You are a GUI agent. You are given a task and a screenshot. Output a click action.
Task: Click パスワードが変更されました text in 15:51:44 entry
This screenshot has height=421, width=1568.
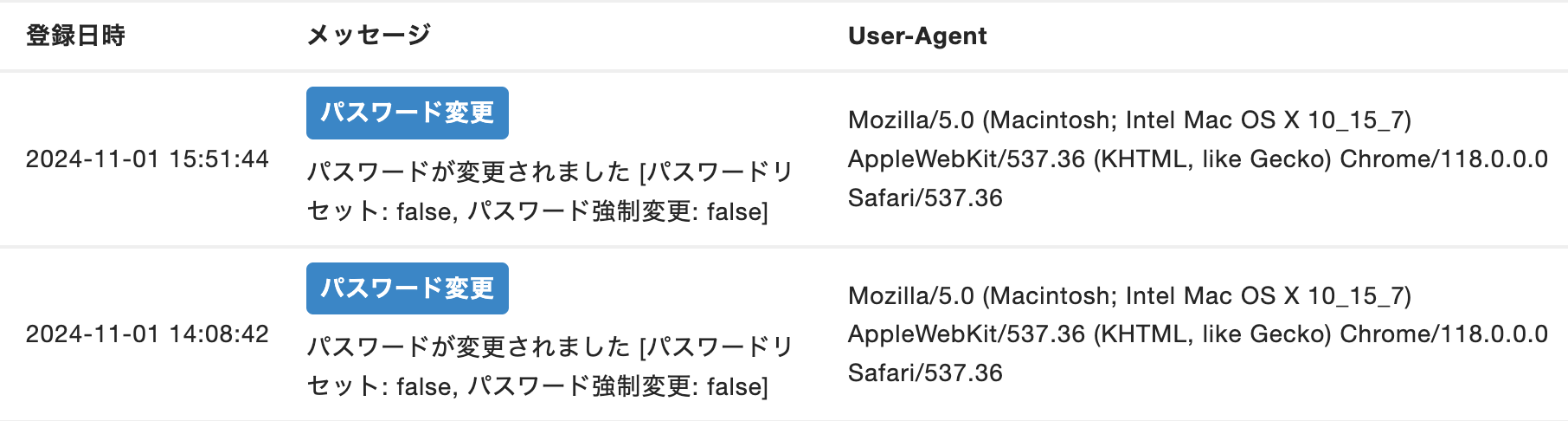pyautogui.click(x=469, y=172)
